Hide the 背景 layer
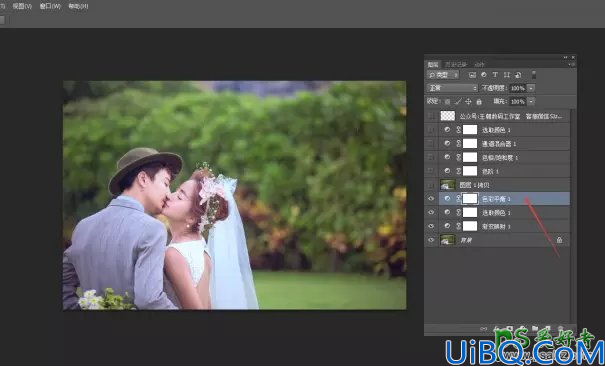The width and height of the screenshot is (605, 367). [431, 240]
